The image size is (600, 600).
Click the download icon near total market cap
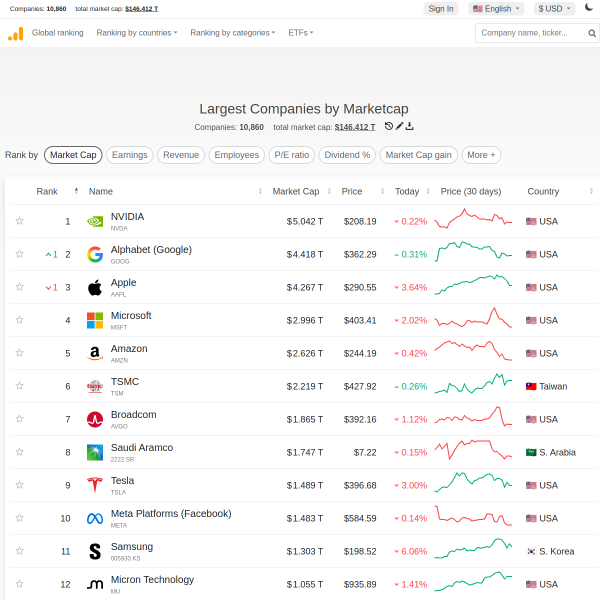(409, 126)
